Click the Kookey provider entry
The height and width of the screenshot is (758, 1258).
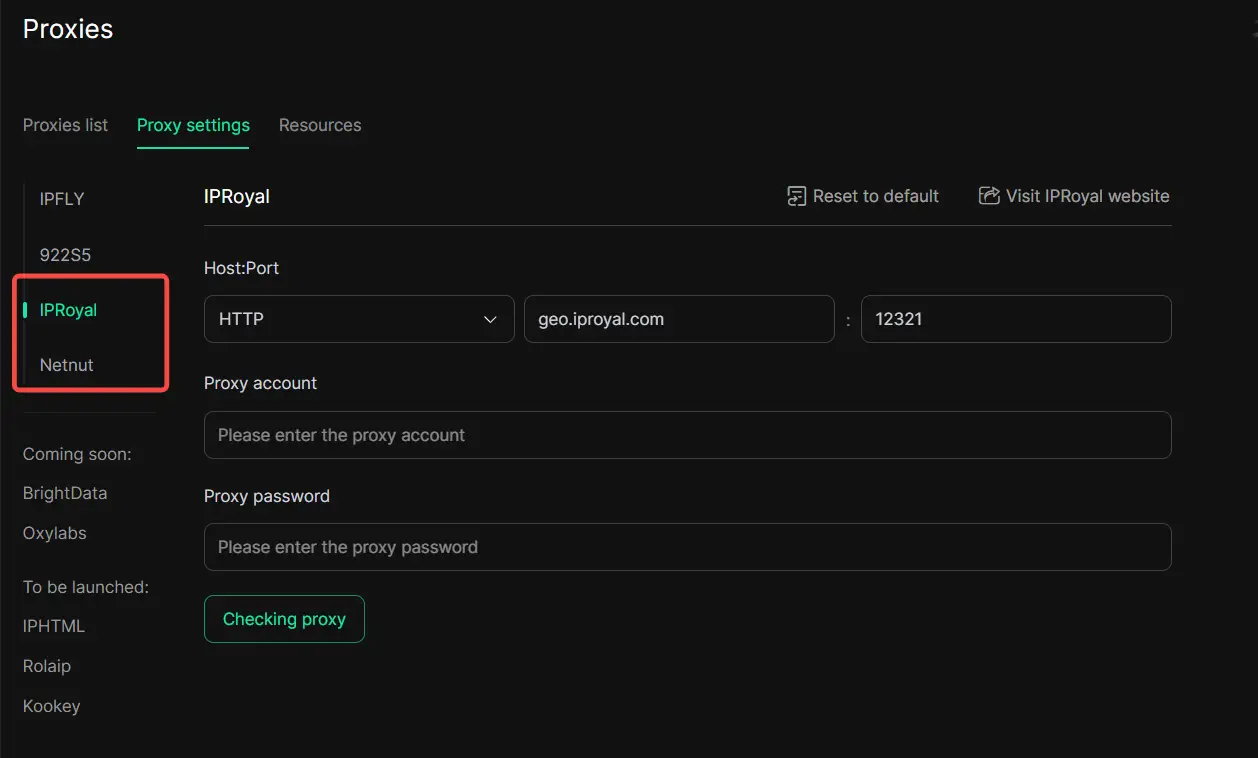(x=51, y=706)
